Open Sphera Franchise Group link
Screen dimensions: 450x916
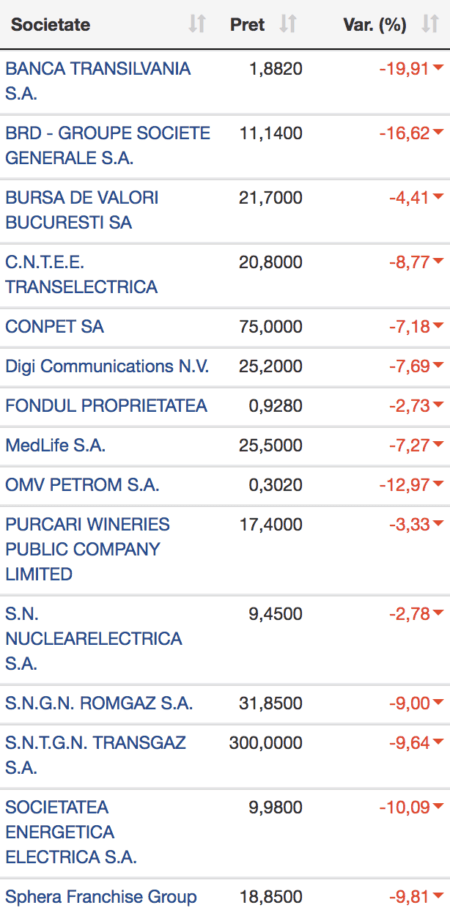[101, 896]
